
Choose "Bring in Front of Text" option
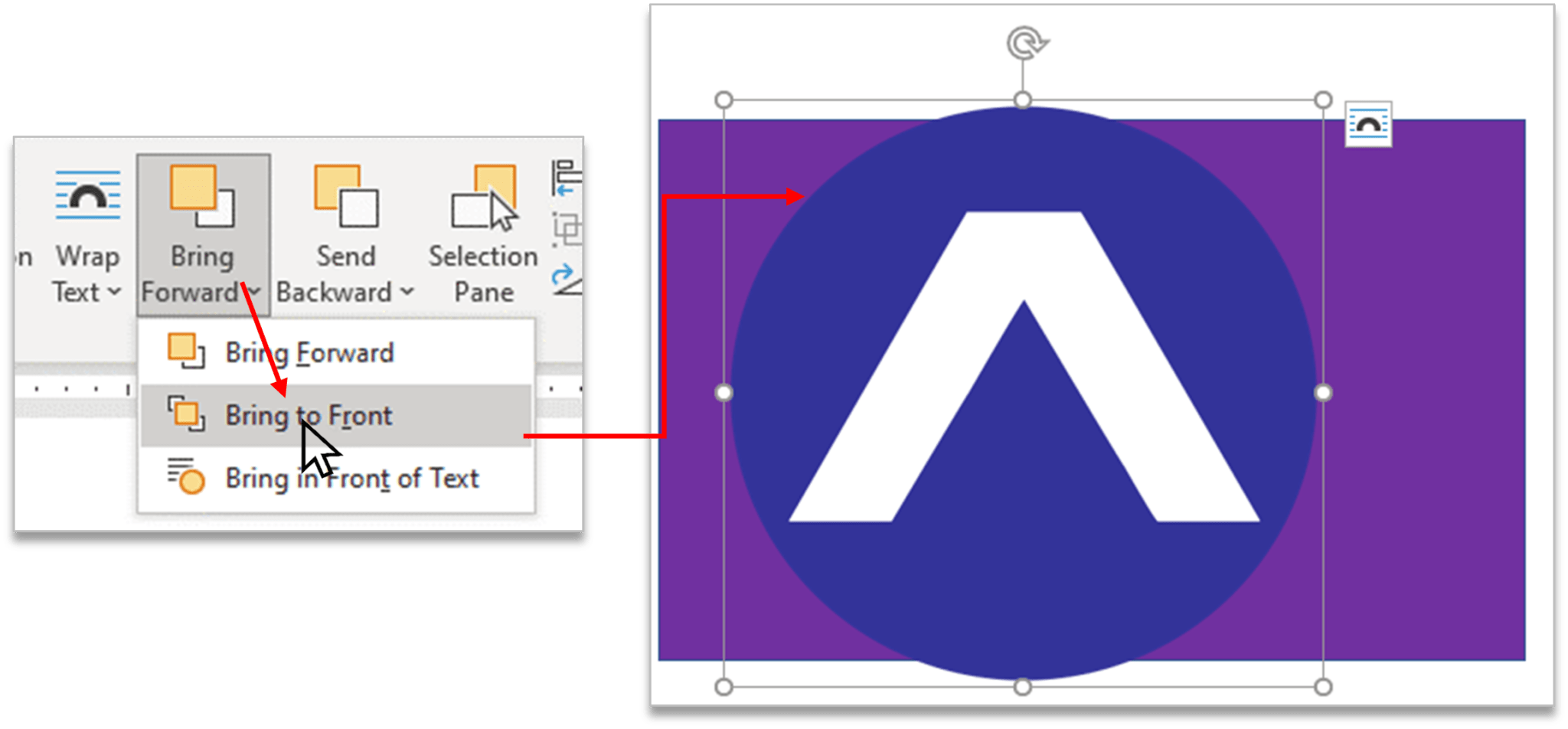pos(352,479)
